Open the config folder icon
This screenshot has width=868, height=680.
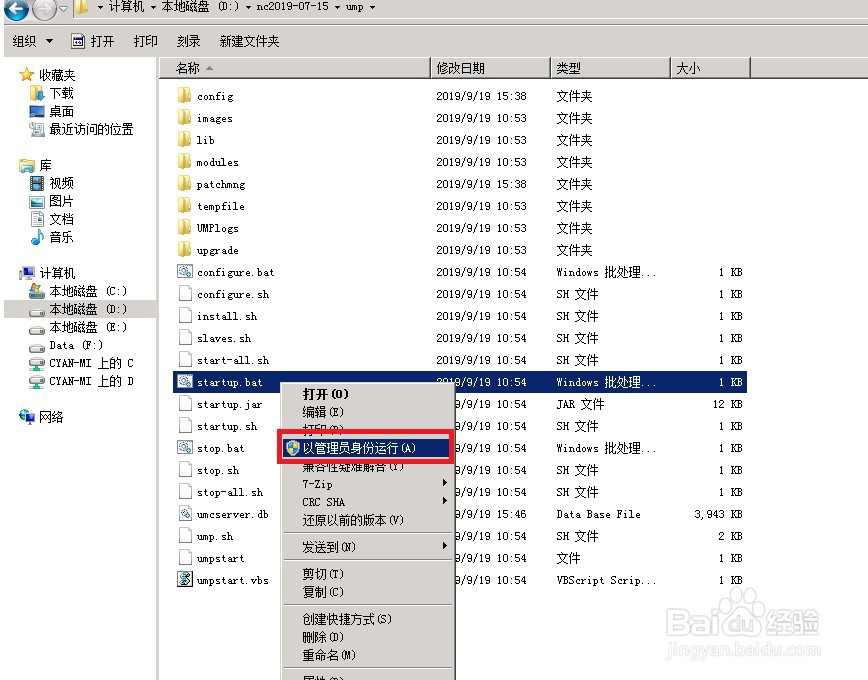186,95
